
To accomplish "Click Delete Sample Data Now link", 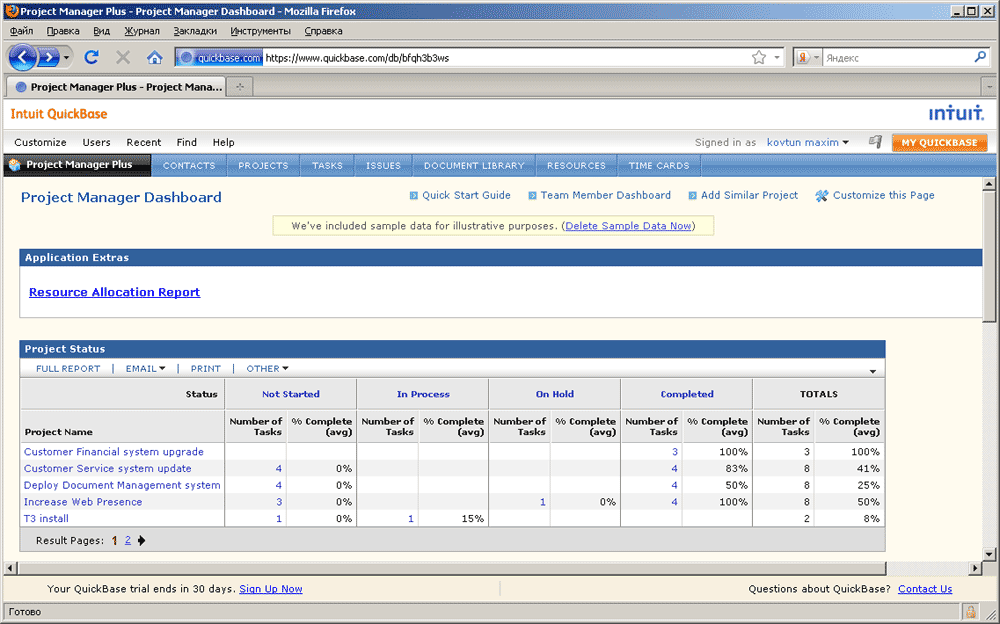I will pos(628,226).
